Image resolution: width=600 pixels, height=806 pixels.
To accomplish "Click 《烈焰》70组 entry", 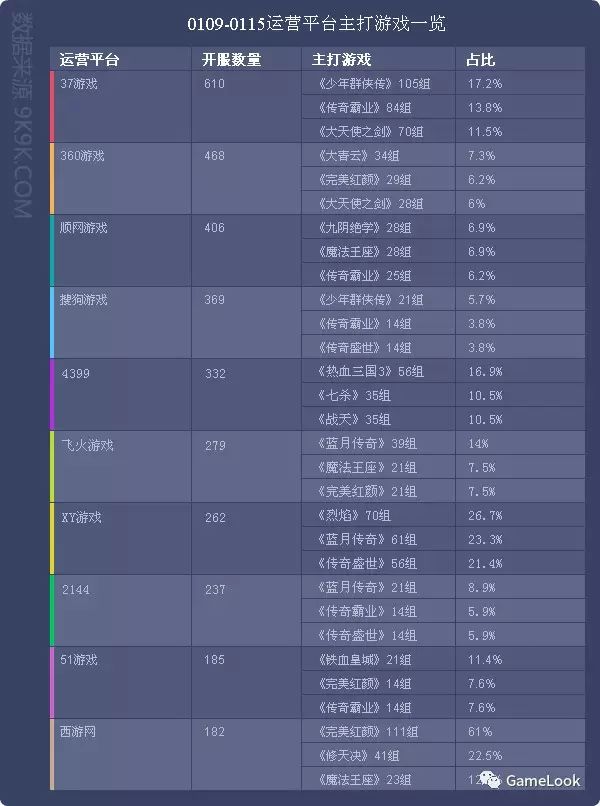I will click(354, 515).
